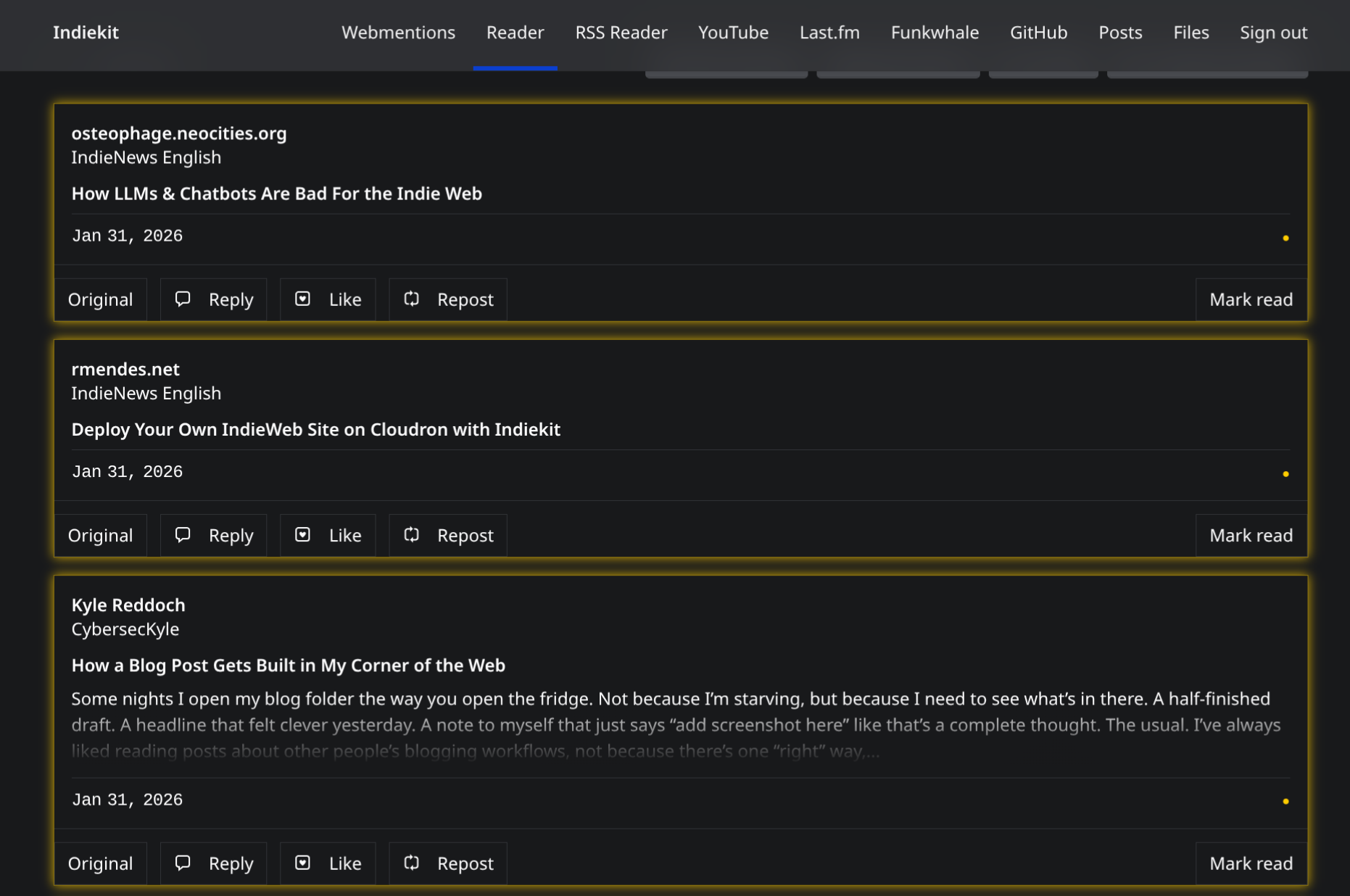This screenshot has width=1350, height=896.
Task: Click Sign out link
Action: (1273, 33)
